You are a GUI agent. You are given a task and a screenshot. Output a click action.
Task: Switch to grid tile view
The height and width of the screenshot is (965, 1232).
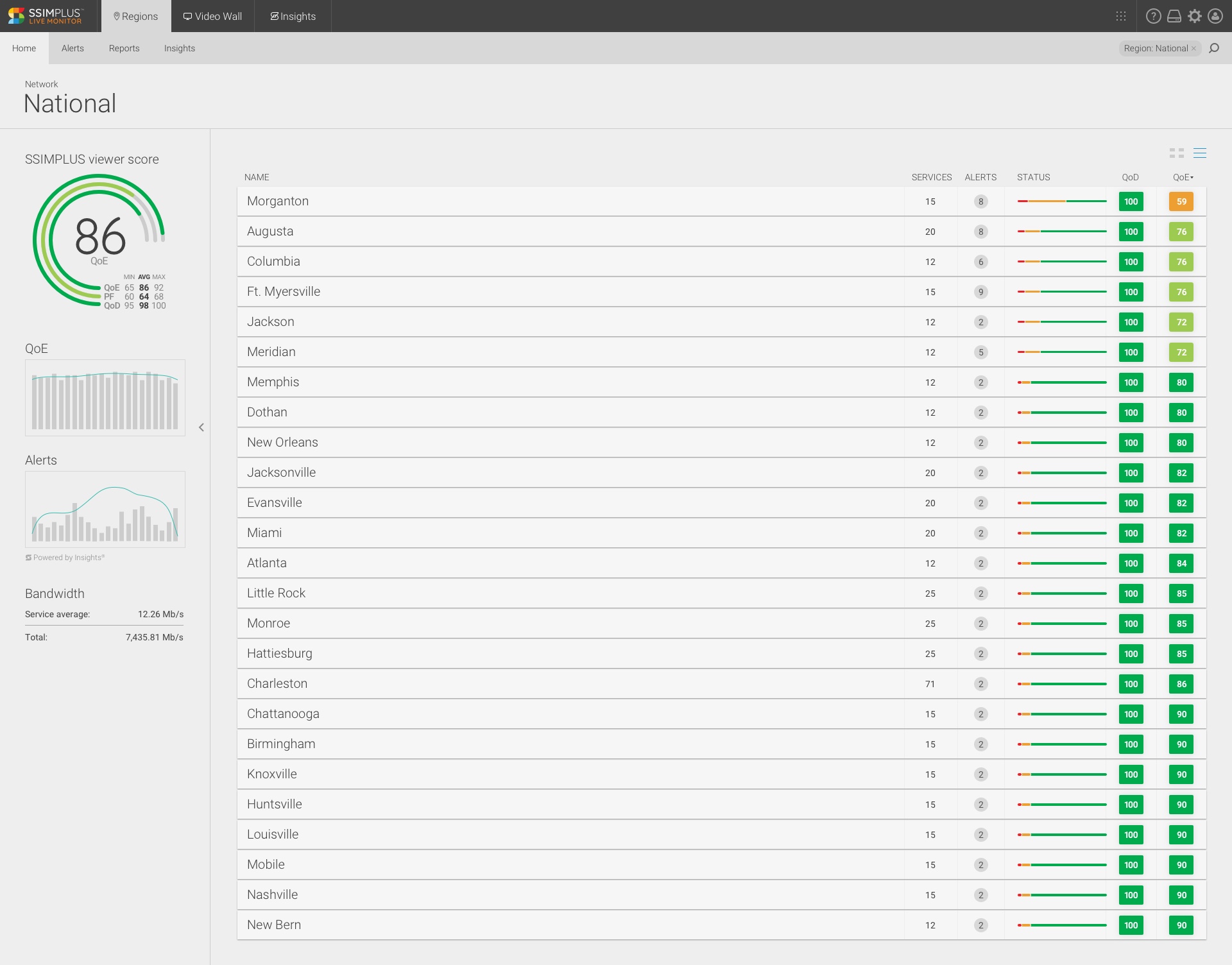(1176, 153)
